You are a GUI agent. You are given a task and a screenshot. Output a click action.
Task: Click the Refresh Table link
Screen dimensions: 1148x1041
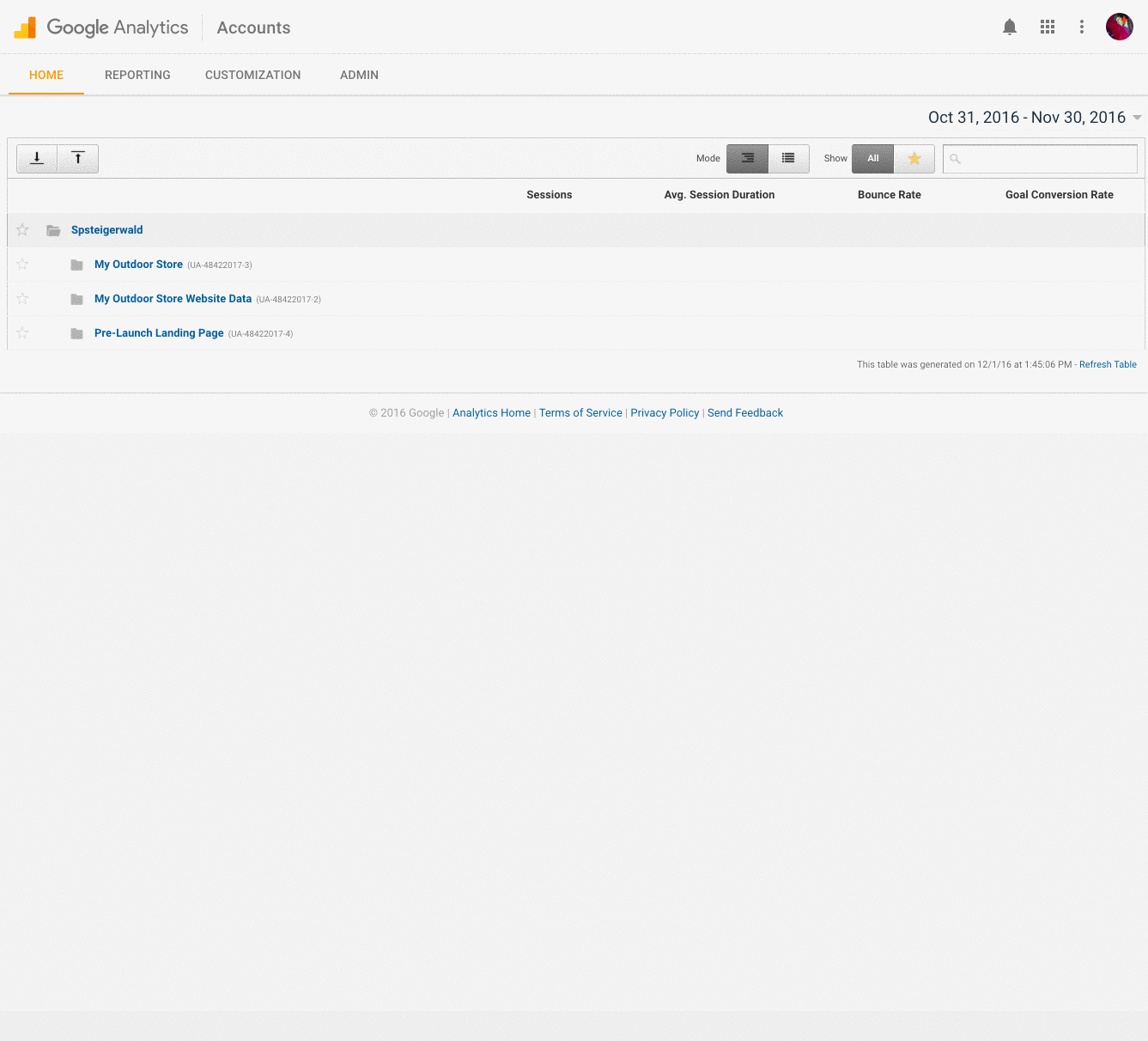pyautogui.click(x=1108, y=364)
